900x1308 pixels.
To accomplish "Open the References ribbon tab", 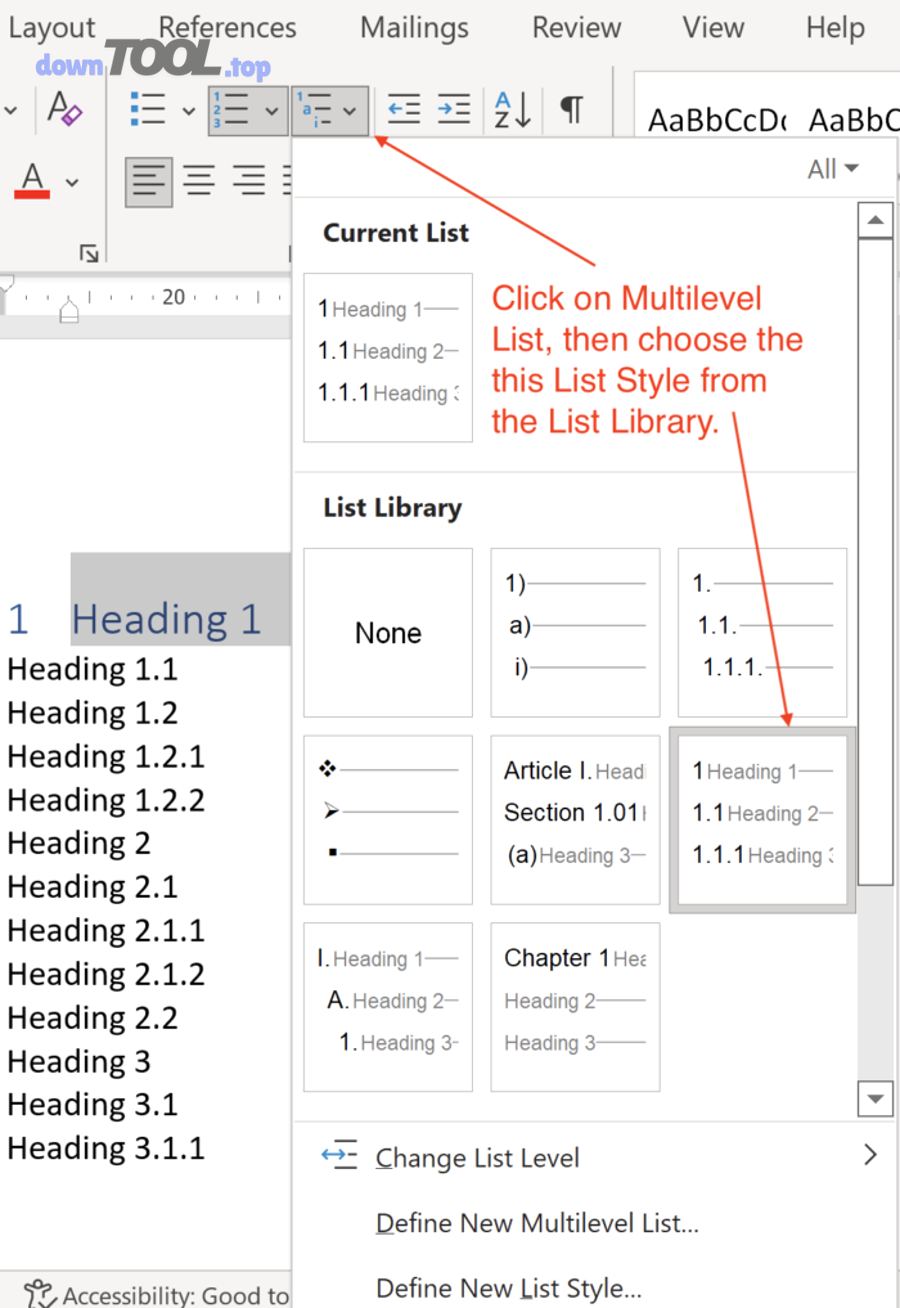I will 226,28.
